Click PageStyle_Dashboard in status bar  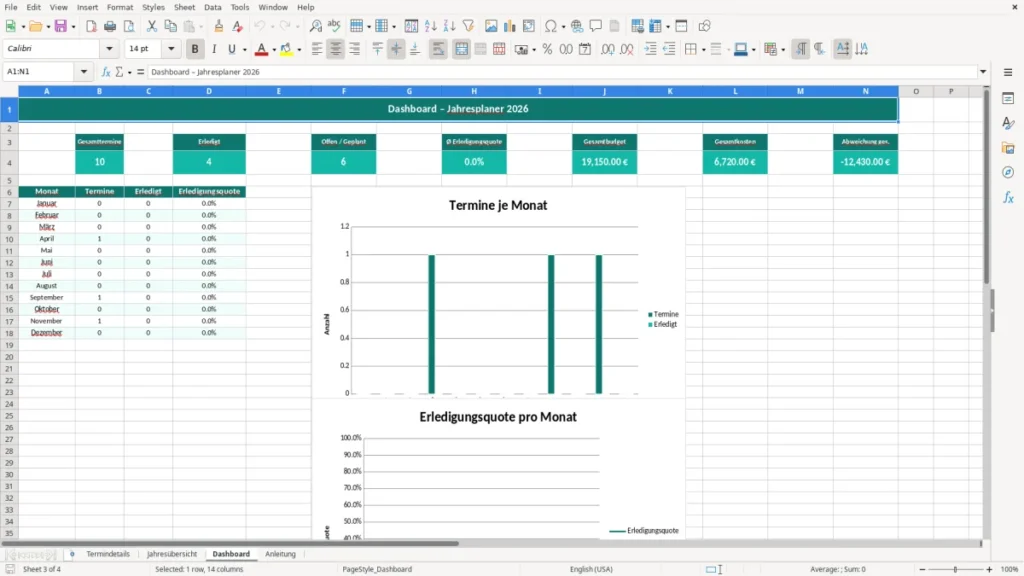click(377, 569)
